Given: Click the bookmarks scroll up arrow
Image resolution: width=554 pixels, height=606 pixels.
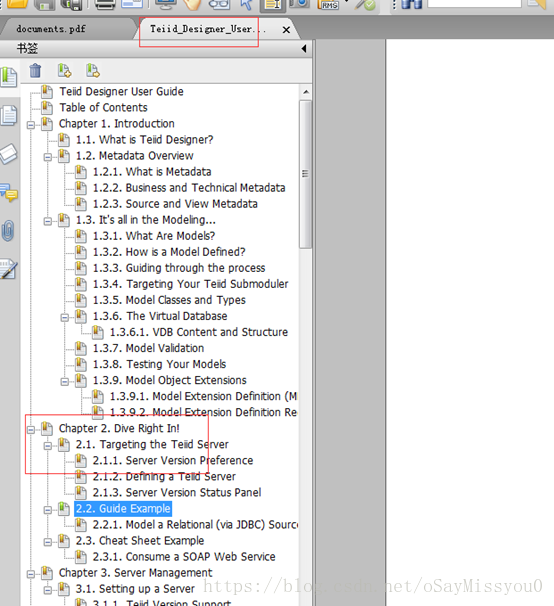Looking at the screenshot, I should click(x=306, y=92).
